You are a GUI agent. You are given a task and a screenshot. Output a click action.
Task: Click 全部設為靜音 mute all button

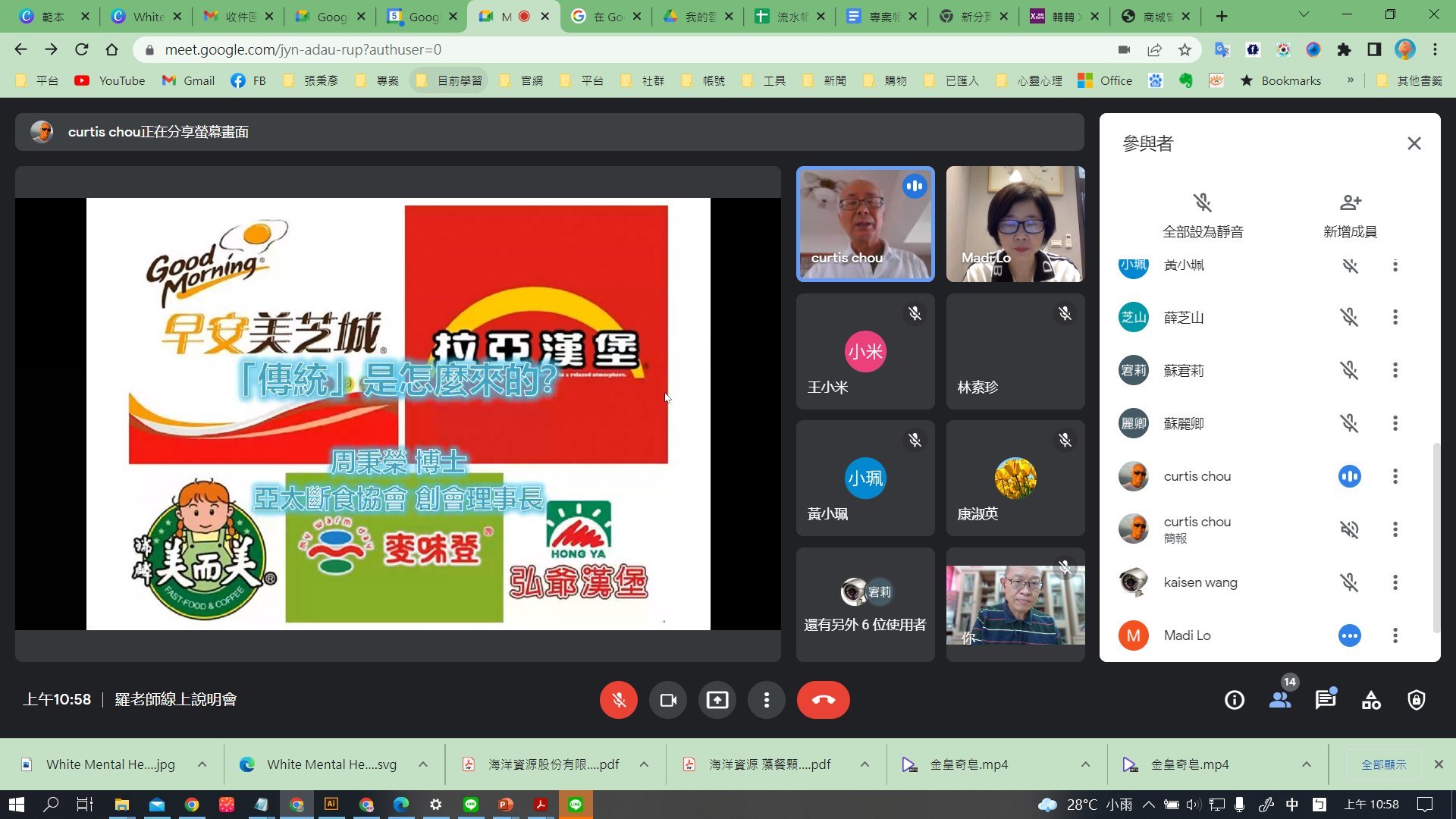coord(1203,215)
